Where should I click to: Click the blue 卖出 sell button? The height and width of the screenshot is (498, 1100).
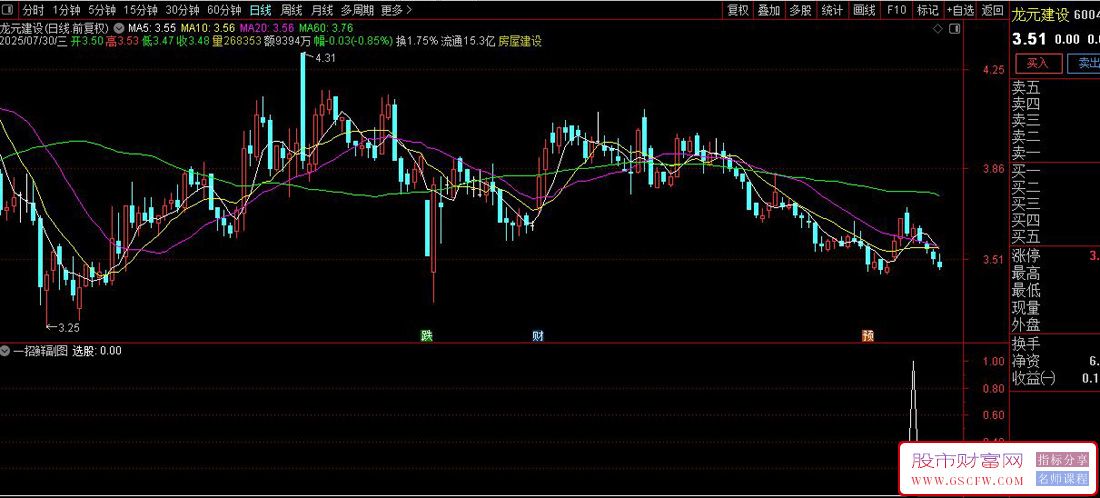tap(1084, 63)
